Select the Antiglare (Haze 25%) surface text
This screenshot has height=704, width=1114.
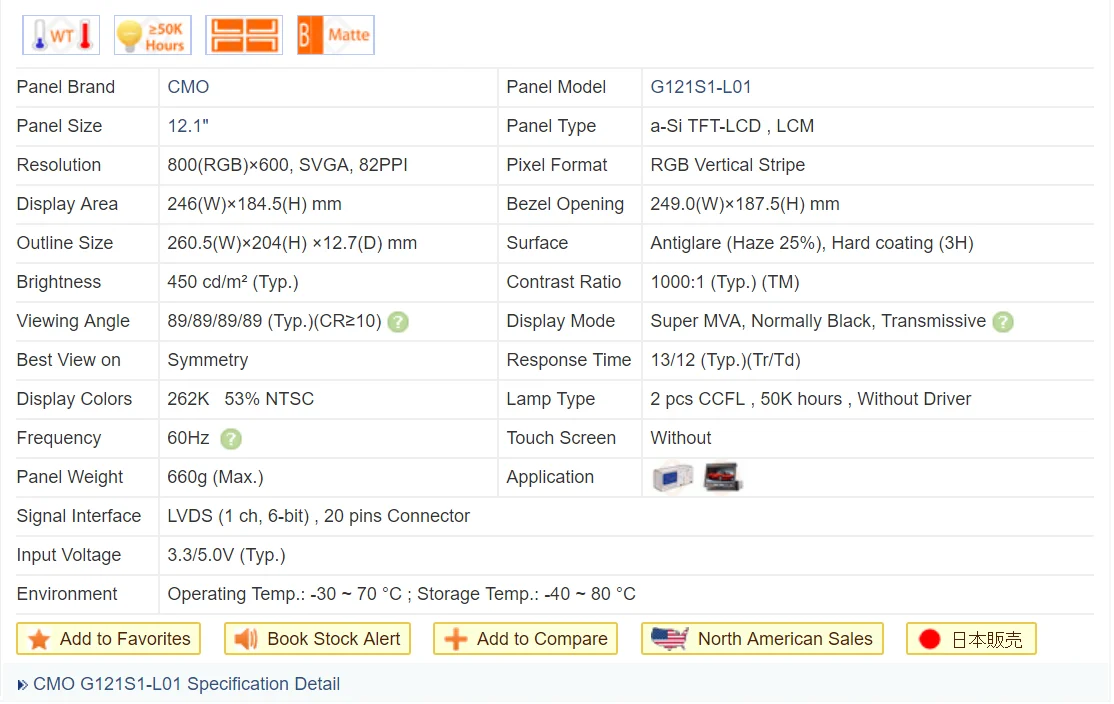[811, 243]
